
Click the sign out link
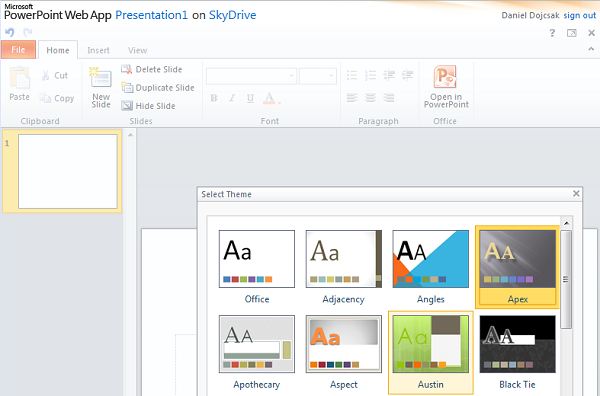point(579,15)
